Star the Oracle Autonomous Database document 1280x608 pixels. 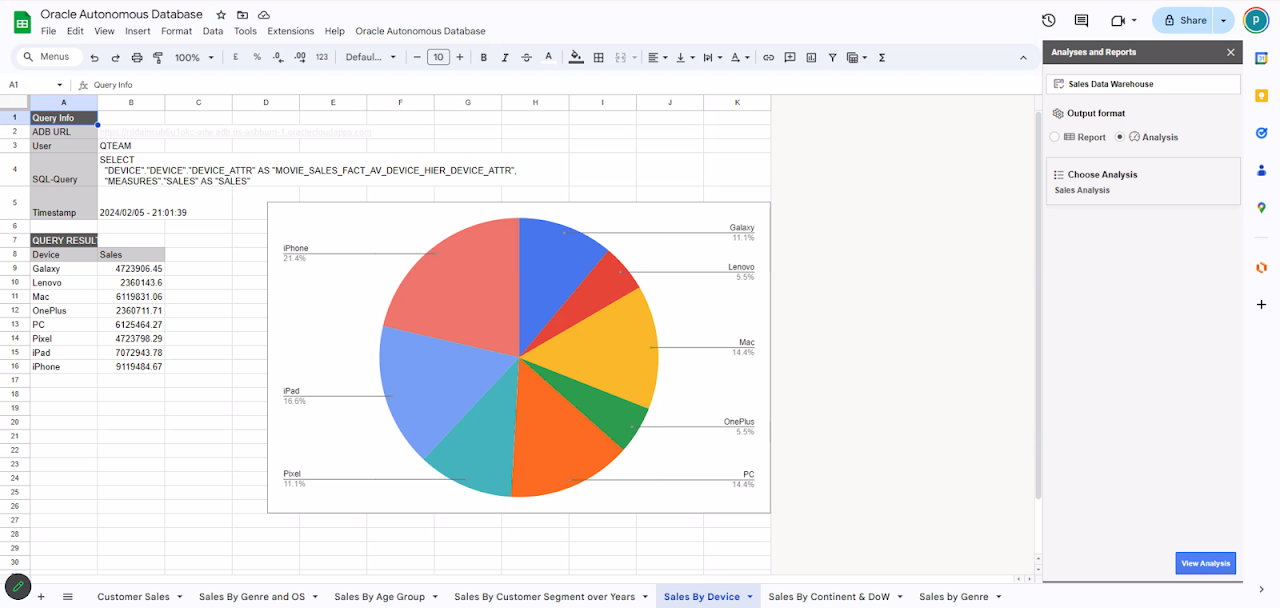click(221, 15)
